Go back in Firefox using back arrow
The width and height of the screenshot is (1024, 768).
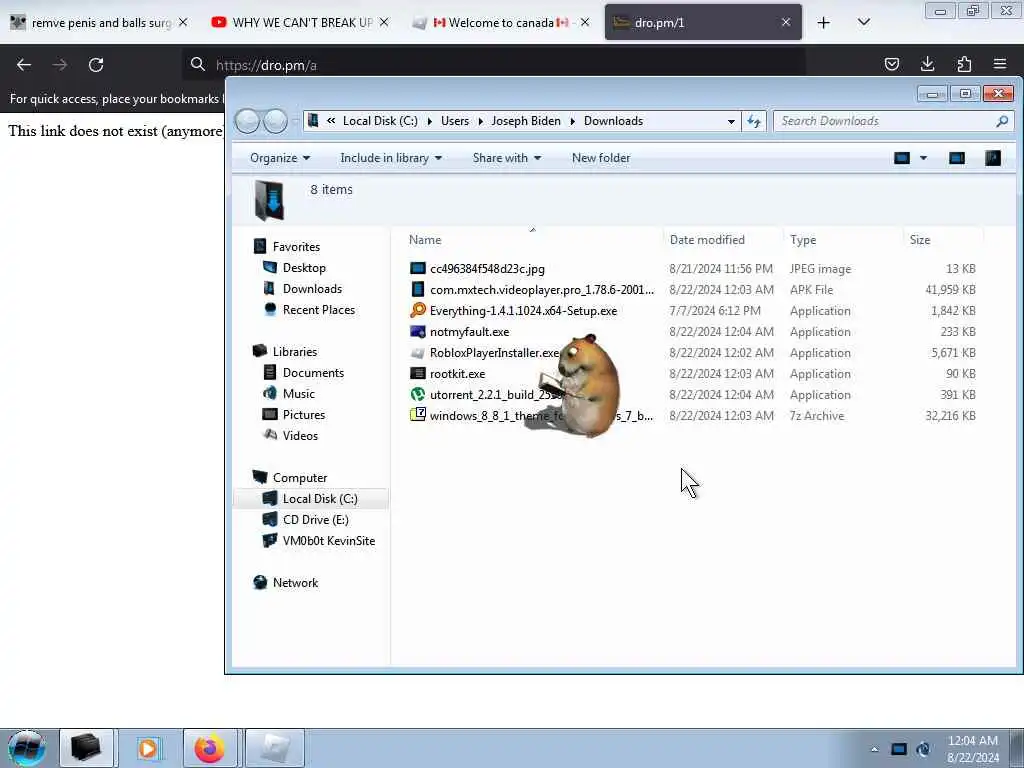pyautogui.click(x=24, y=65)
